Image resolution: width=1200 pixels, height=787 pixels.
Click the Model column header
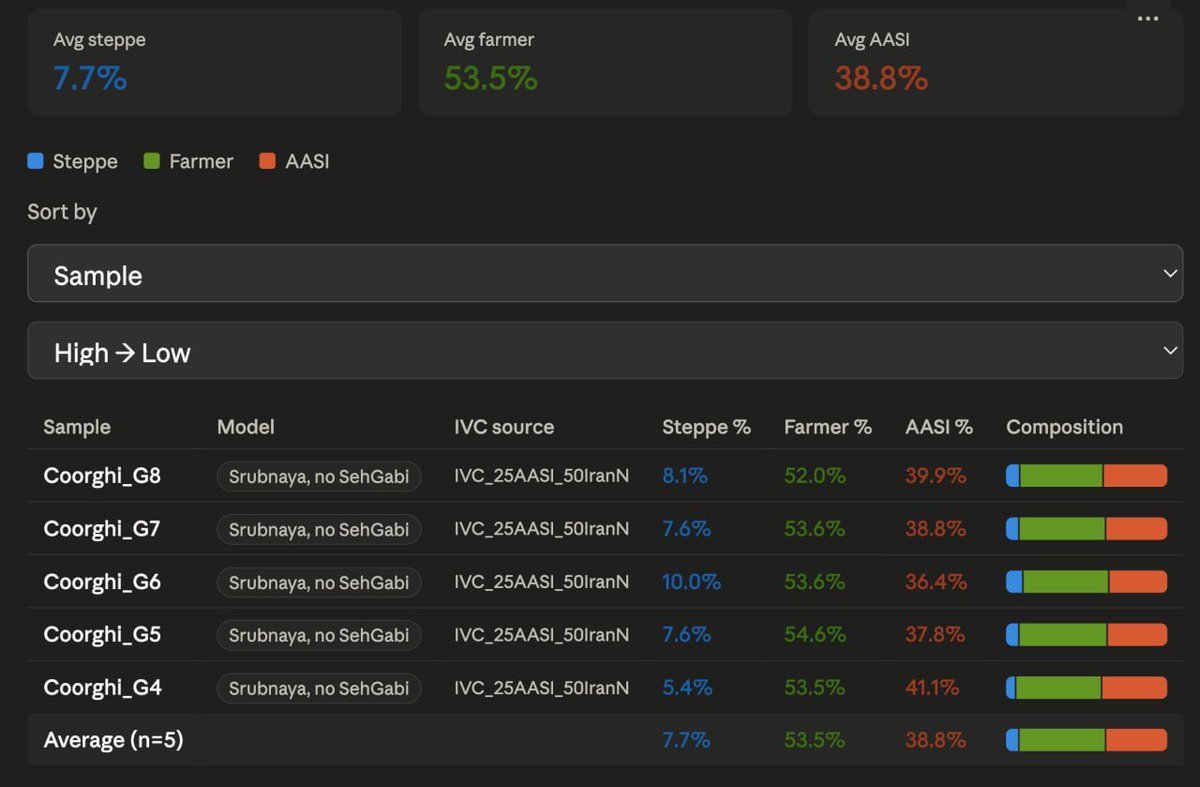pos(245,427)
